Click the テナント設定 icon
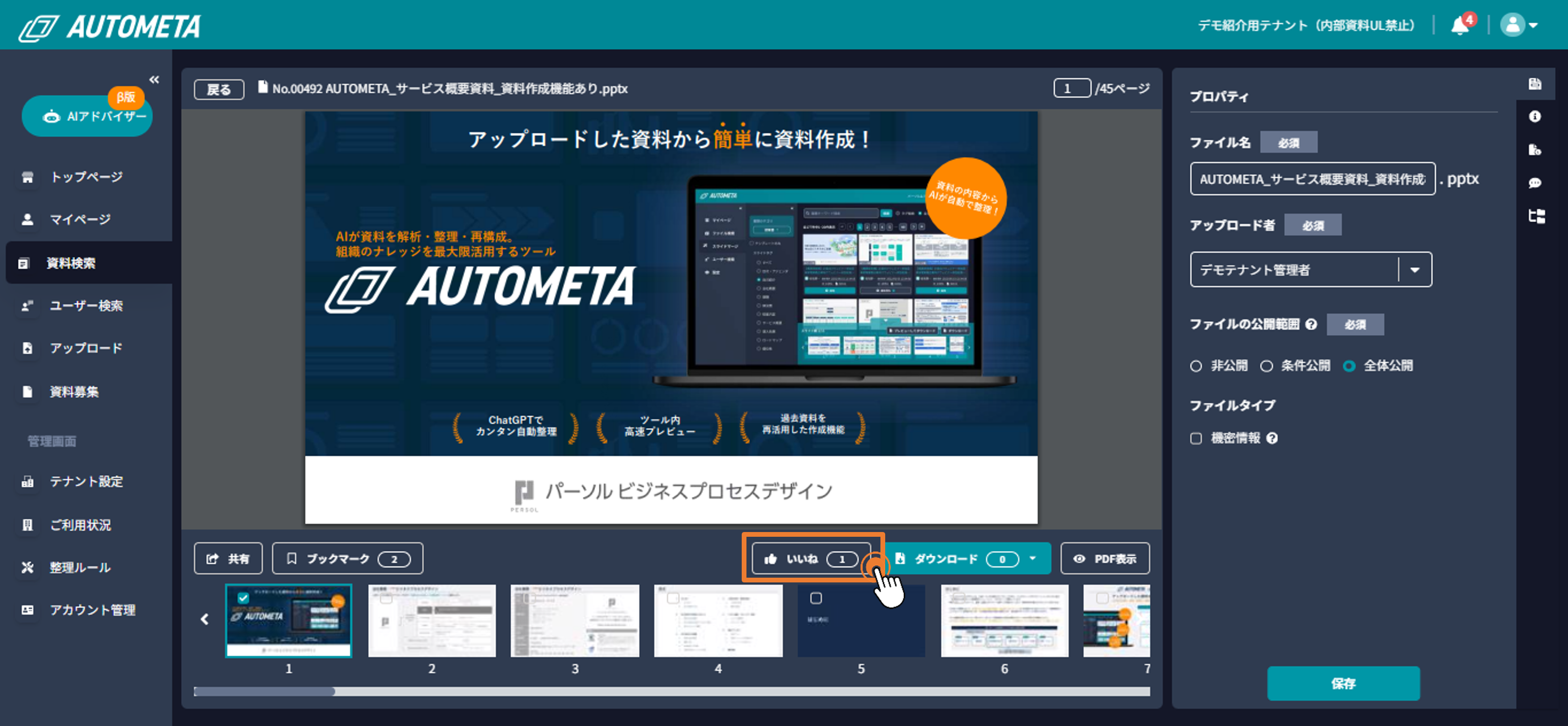The width and height of the screenshot is (1568, 726). 28,482
